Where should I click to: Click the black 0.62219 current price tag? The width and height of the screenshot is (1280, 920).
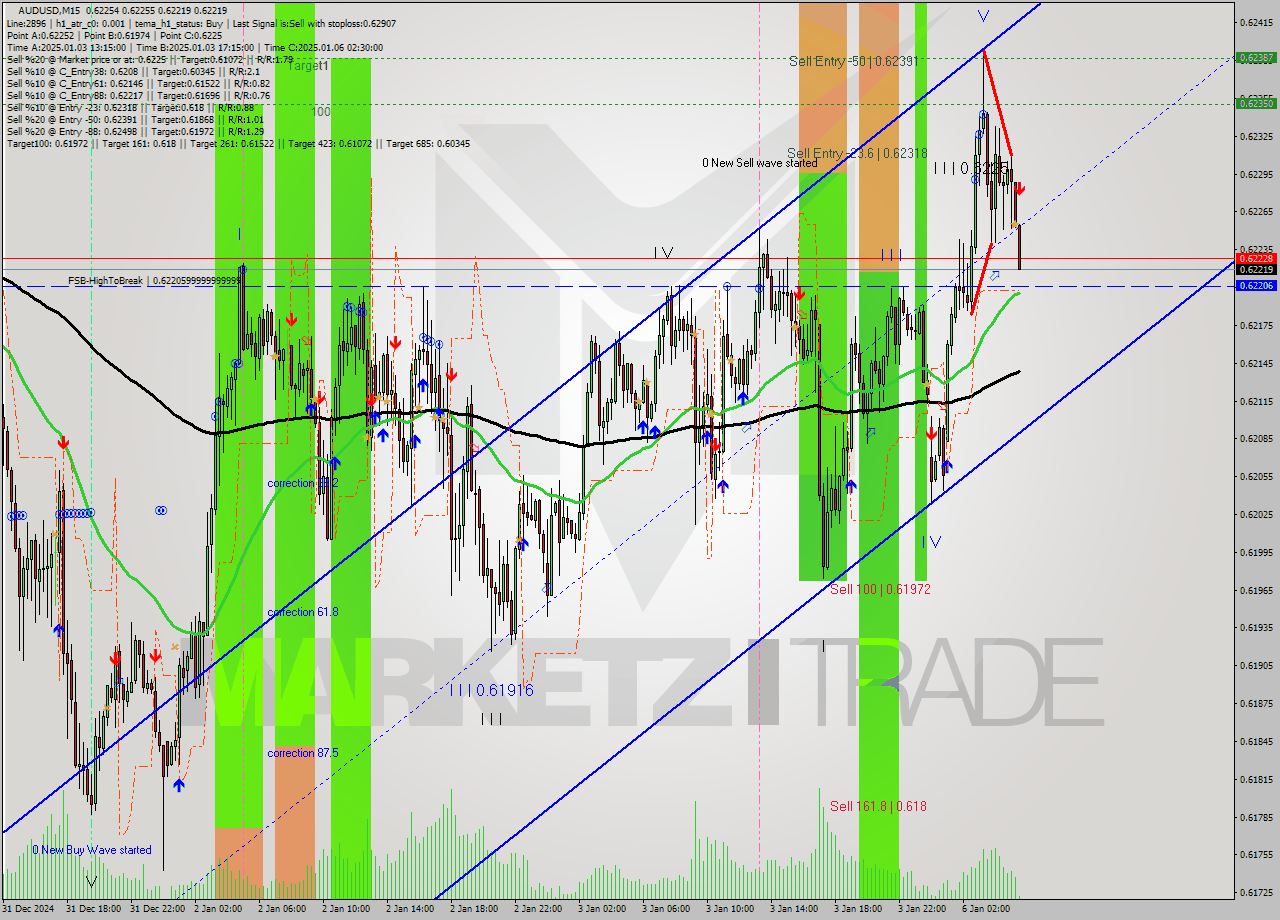pyautogui.click(x=1255, y=270)
